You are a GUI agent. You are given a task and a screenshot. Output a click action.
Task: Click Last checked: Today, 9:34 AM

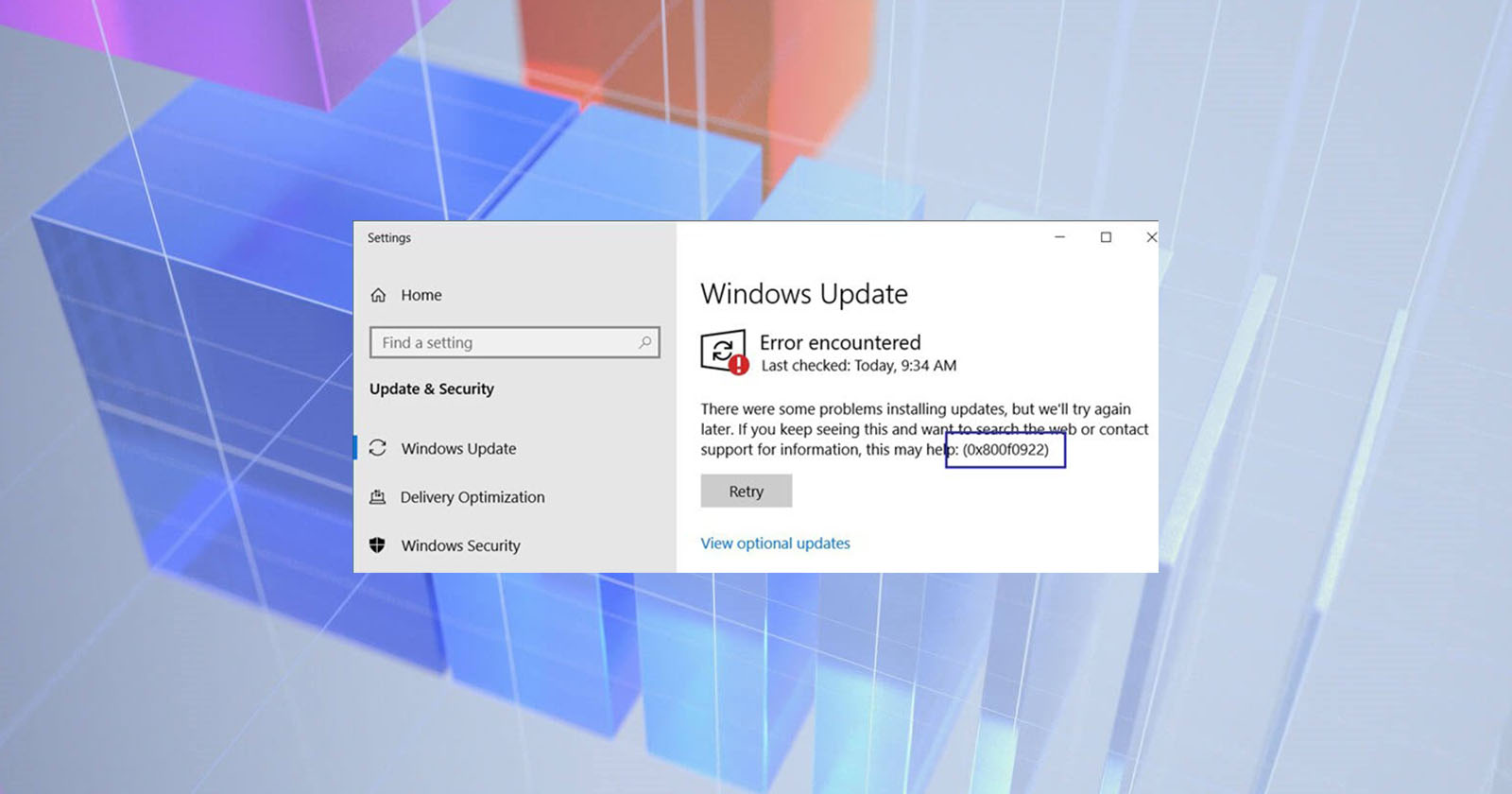pyautogui.click(x=858, y=366)
